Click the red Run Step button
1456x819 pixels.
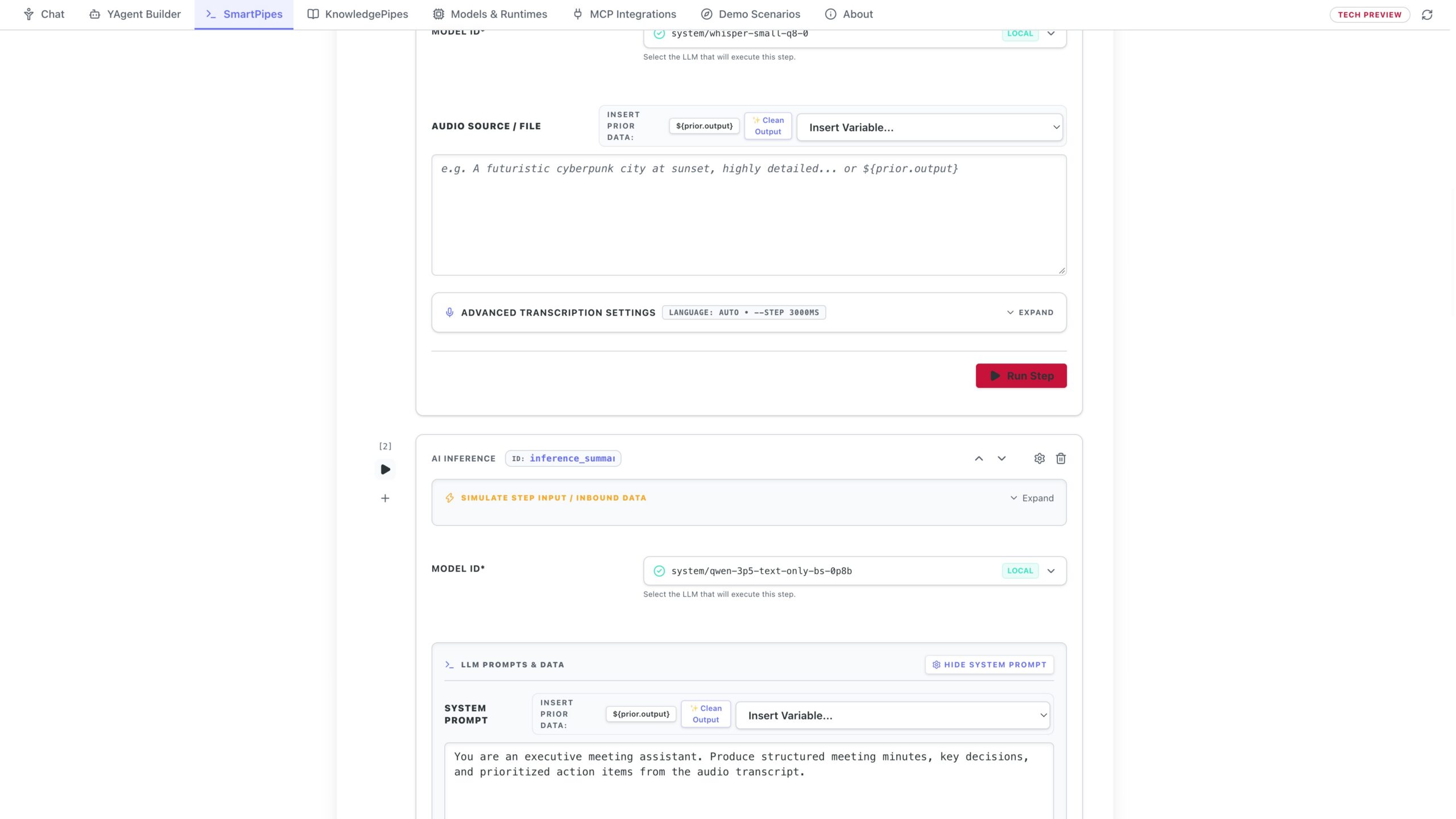click(1021, 376)
